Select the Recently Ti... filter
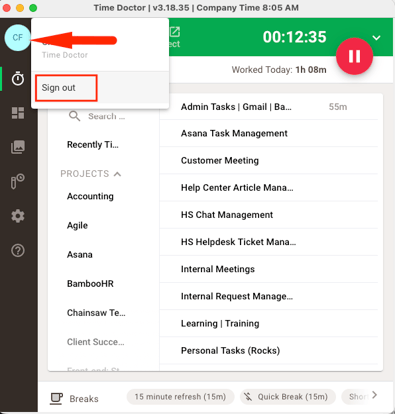The image size is (395, 414). 93,145
